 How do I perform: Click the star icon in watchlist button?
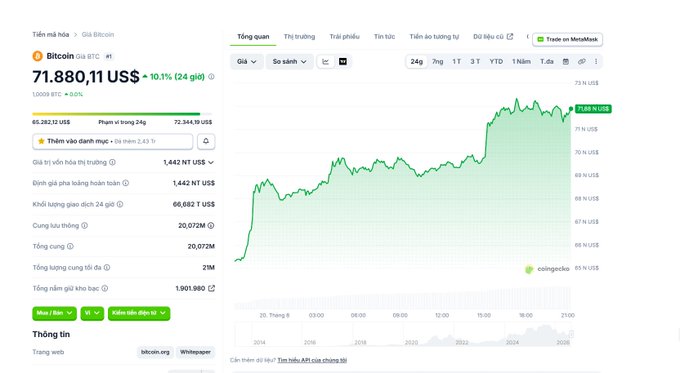pos(41,141)
